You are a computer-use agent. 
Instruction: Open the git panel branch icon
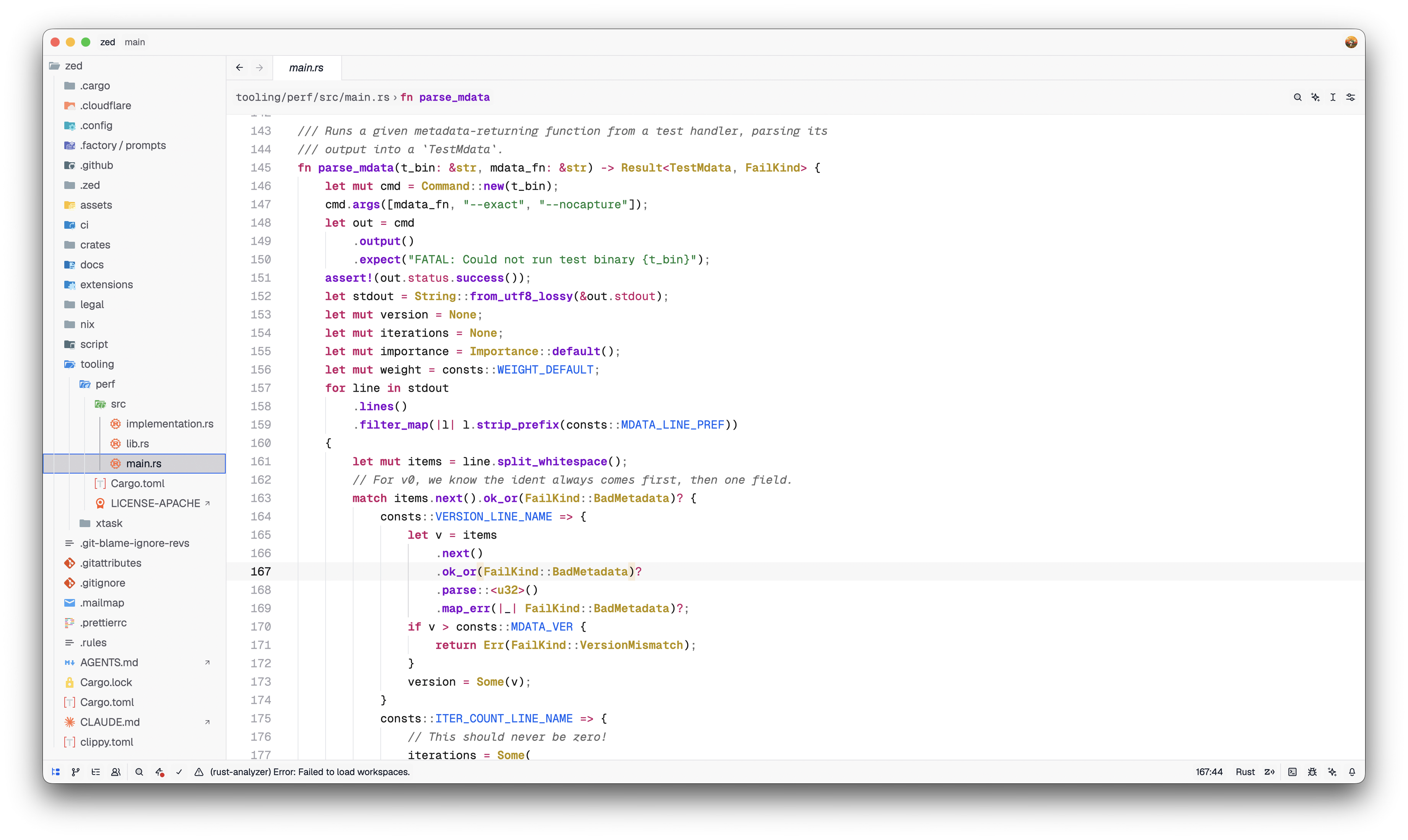[75, 772]
